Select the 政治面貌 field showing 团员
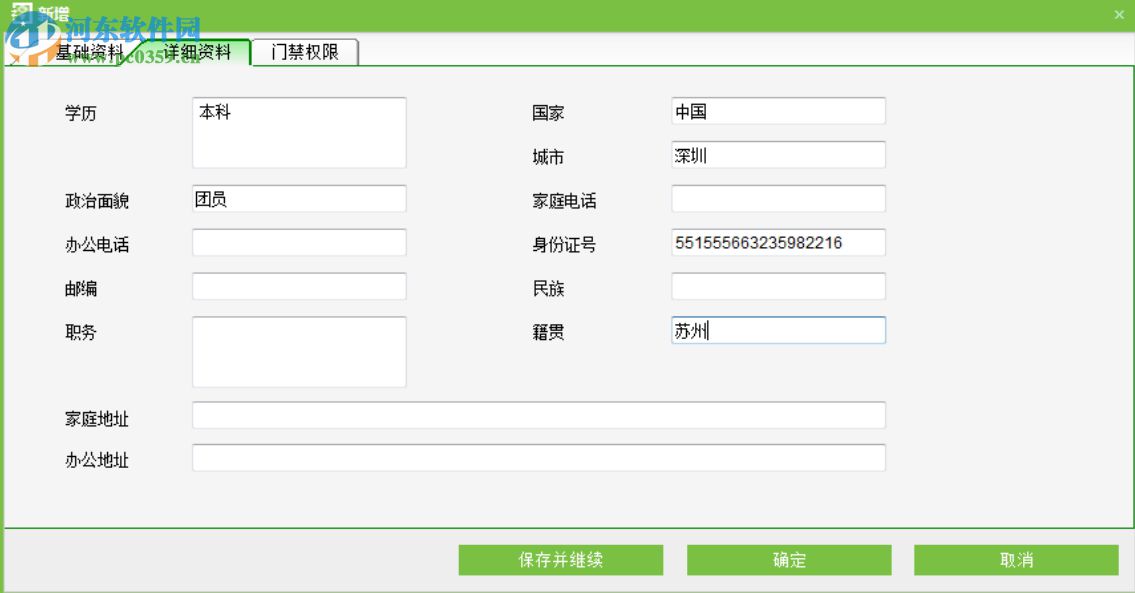 [x=297, y=198]
